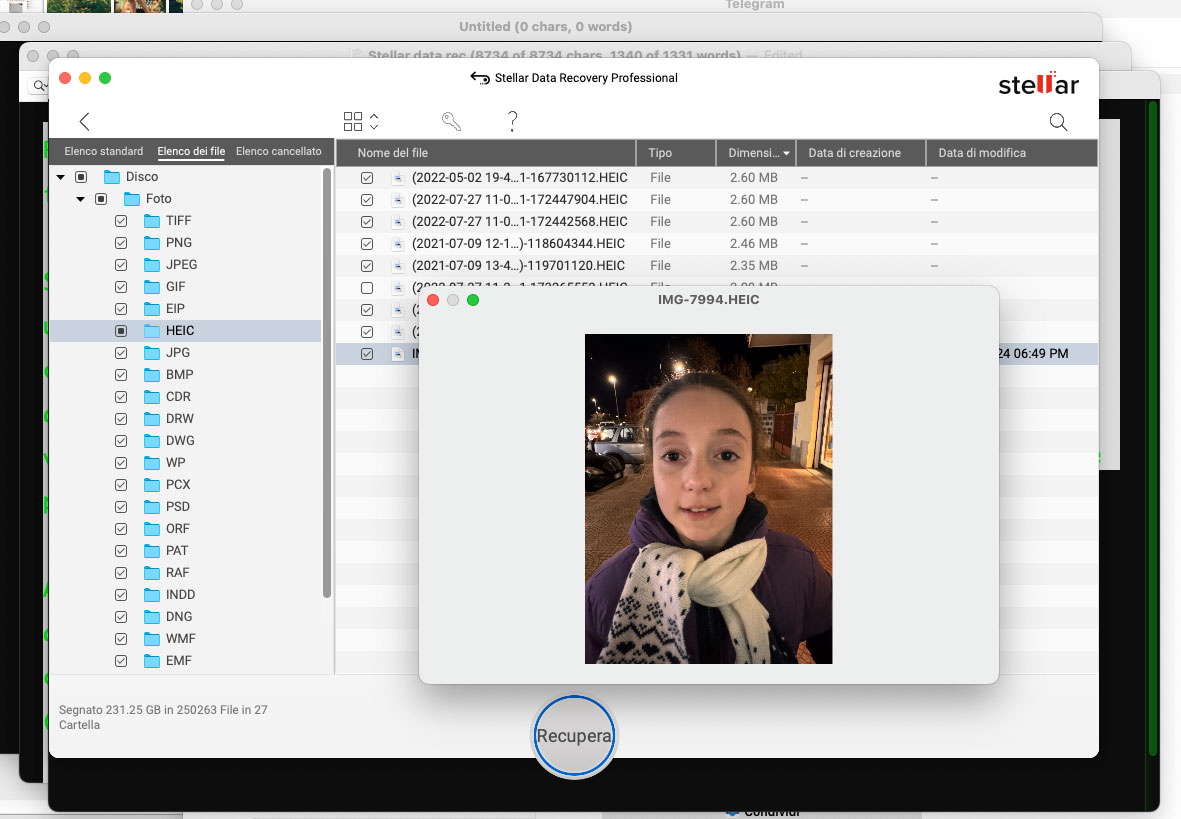This screenshot has height=819, width=1181.
Task: Uncheck the PNG folder checkbox
Action: click(121, 243)
